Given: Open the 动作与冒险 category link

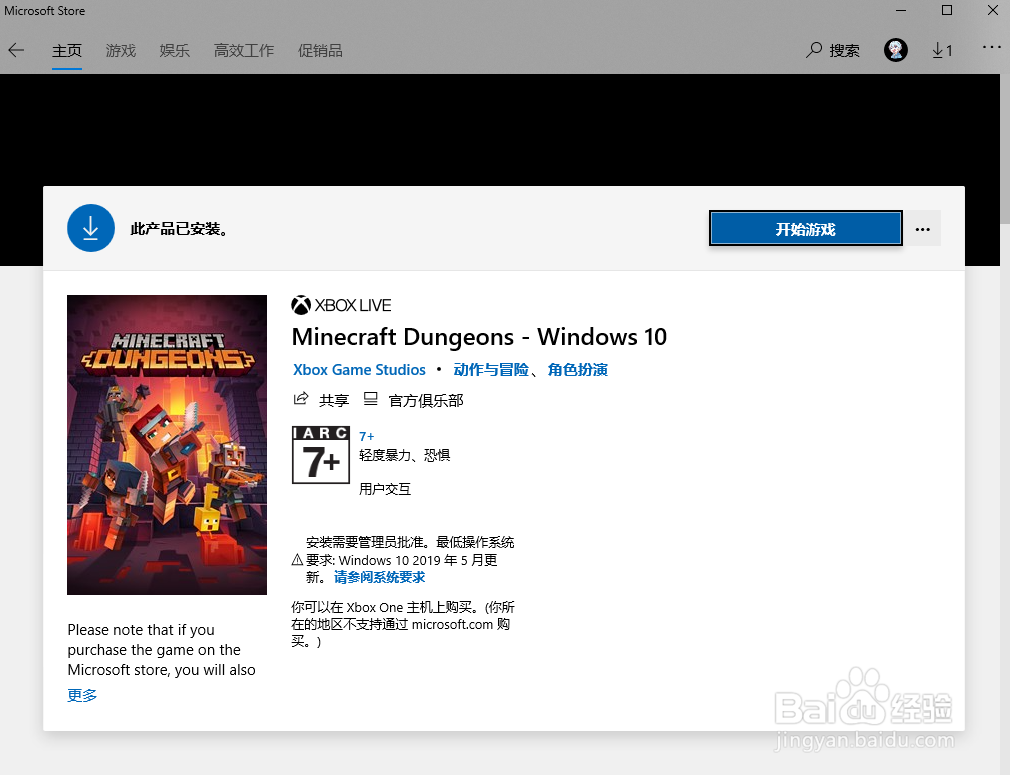Looking at the screenshot, I should tap(491, 370).
